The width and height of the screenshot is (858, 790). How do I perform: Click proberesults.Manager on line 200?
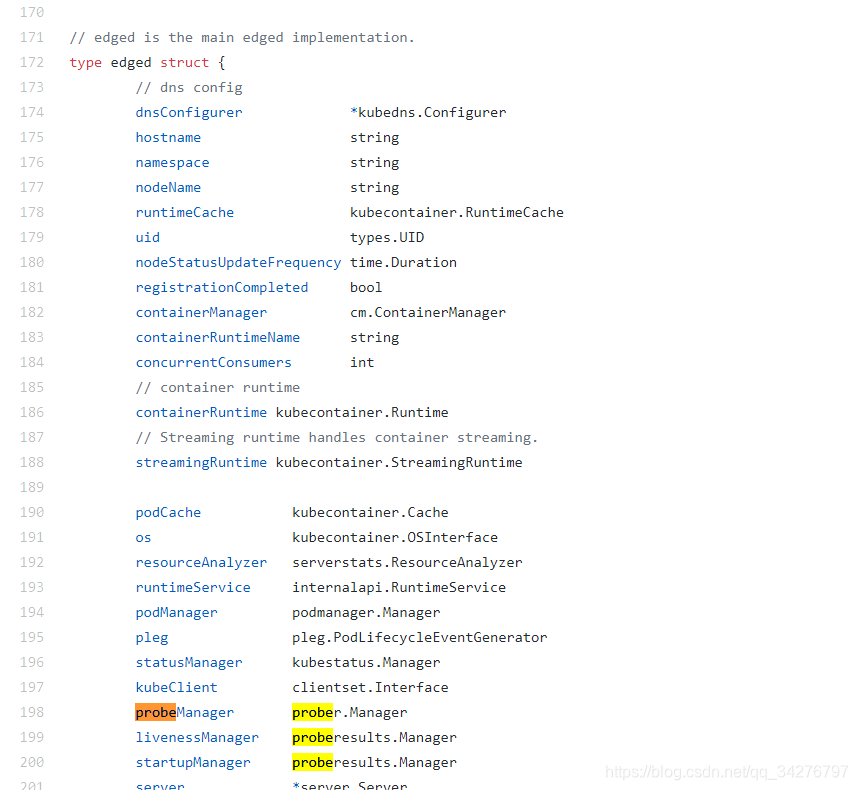pyautogui.click(x=374, y=763)
